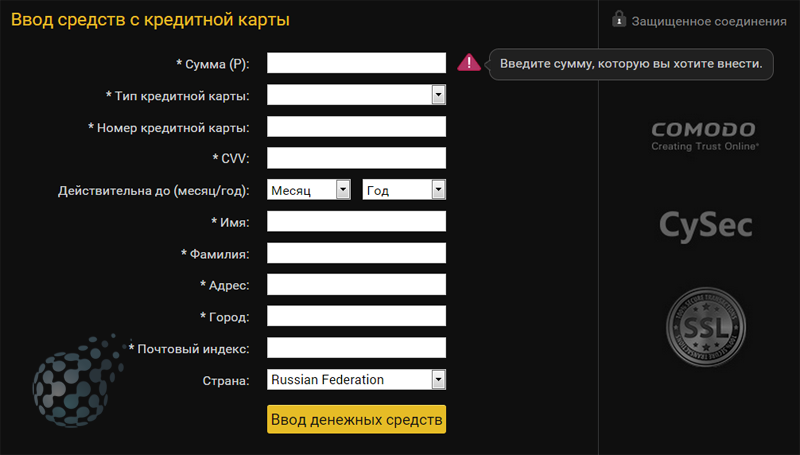Click the Comodo trust logo
This screenshot has width=800, height=455.
click(x=705, y=136)
